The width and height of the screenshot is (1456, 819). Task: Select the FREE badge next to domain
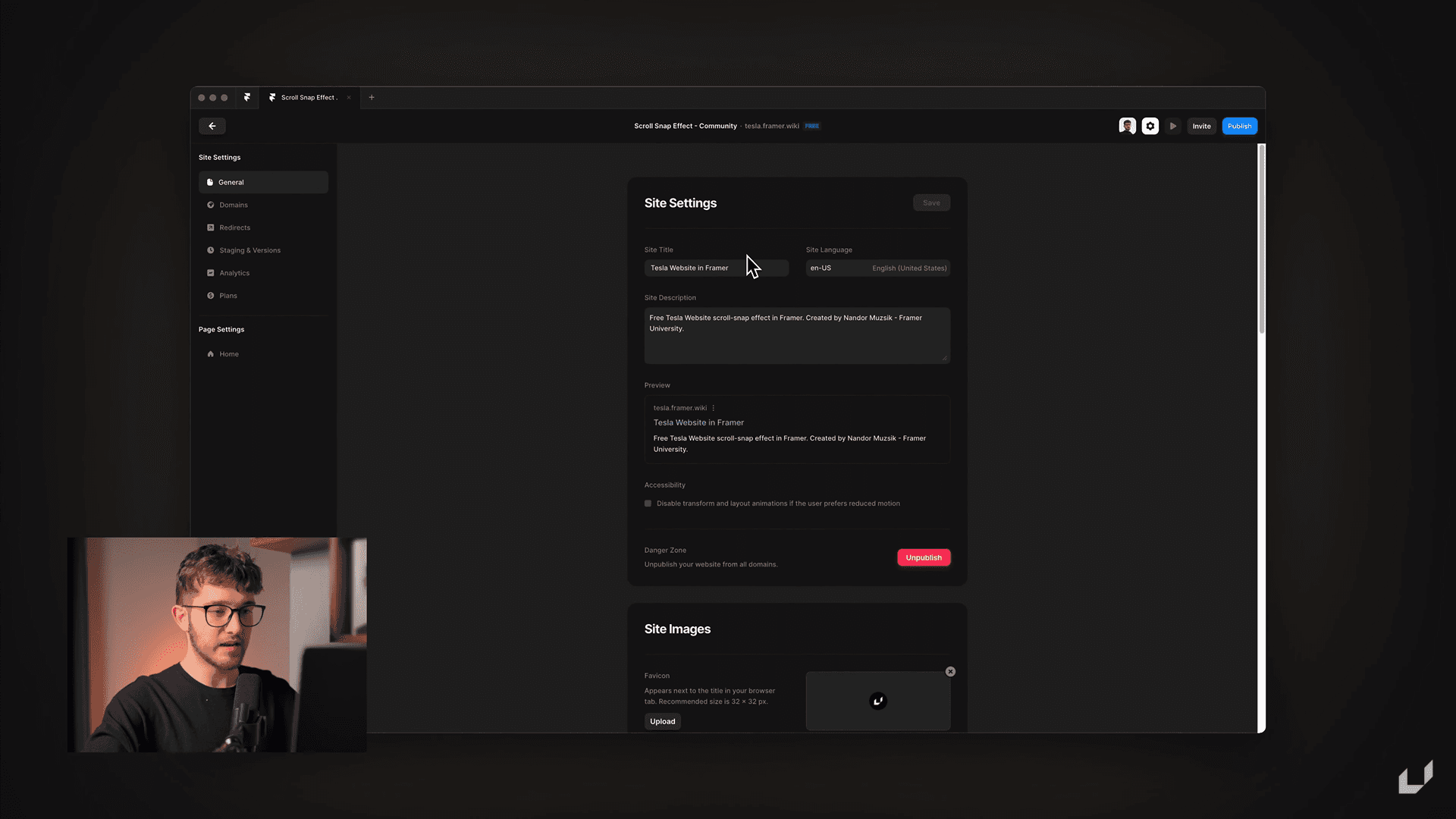[812, 126]
